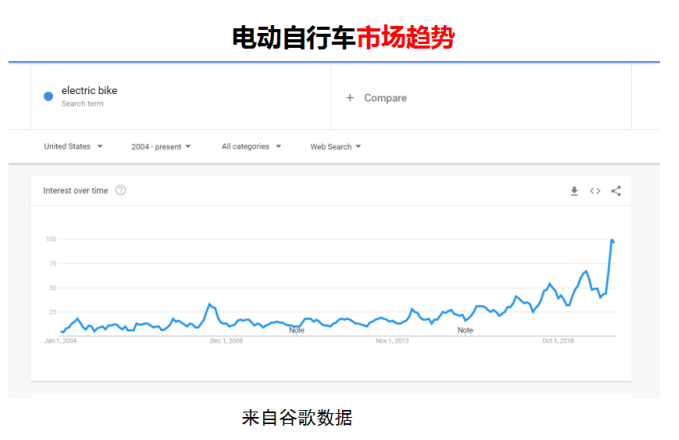This screenshot has width=679, height=440.
Task: Open help icon beside Interest over time
Action: click(121, 191)
